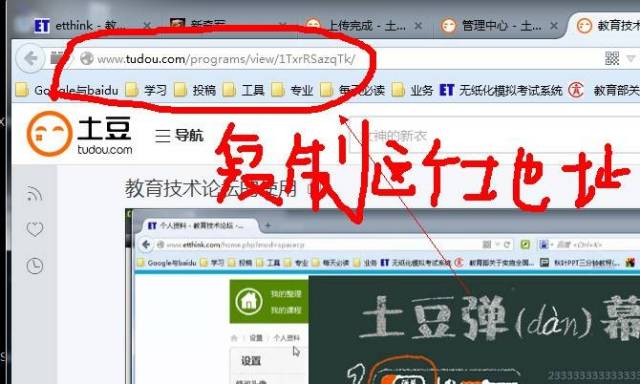Open the 无纸化模拟考试系统 bookmark
The height and width of the screenshot is (384, 640).
501,90
